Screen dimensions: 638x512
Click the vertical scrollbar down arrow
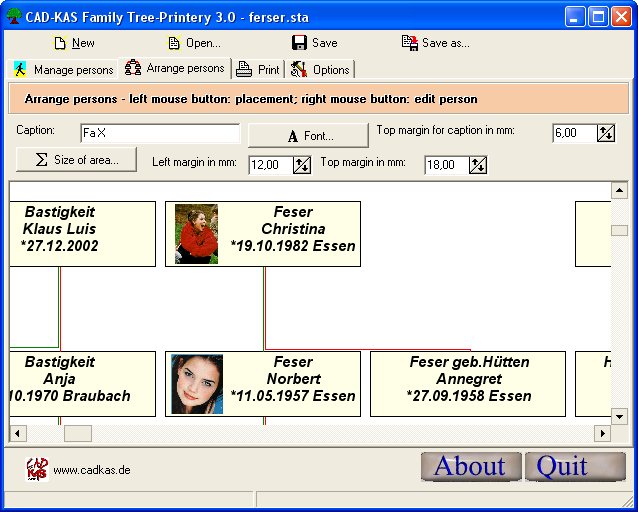click(x=619, y=417)
